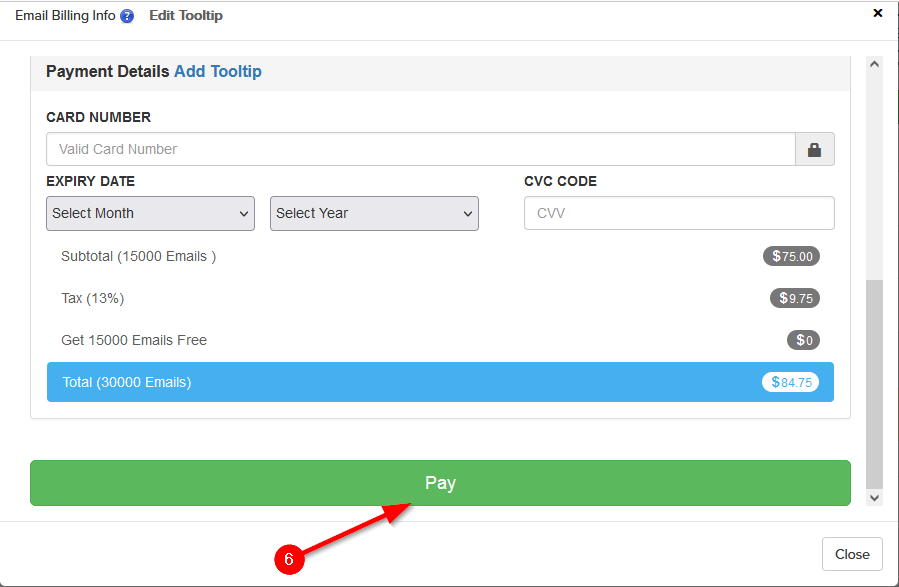Click the red number 6 step marker

(288, 560)
